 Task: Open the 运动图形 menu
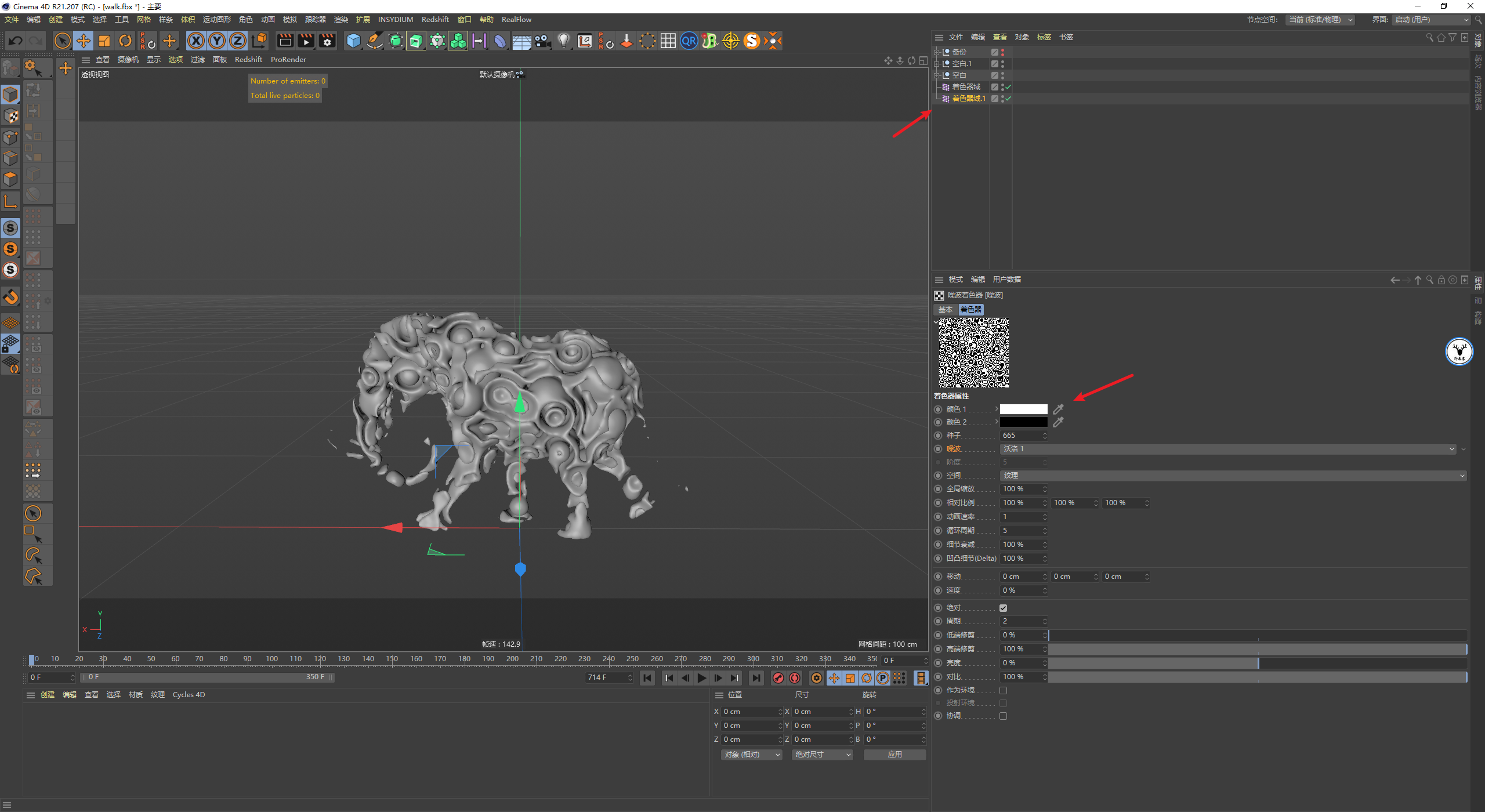[216, 20]
